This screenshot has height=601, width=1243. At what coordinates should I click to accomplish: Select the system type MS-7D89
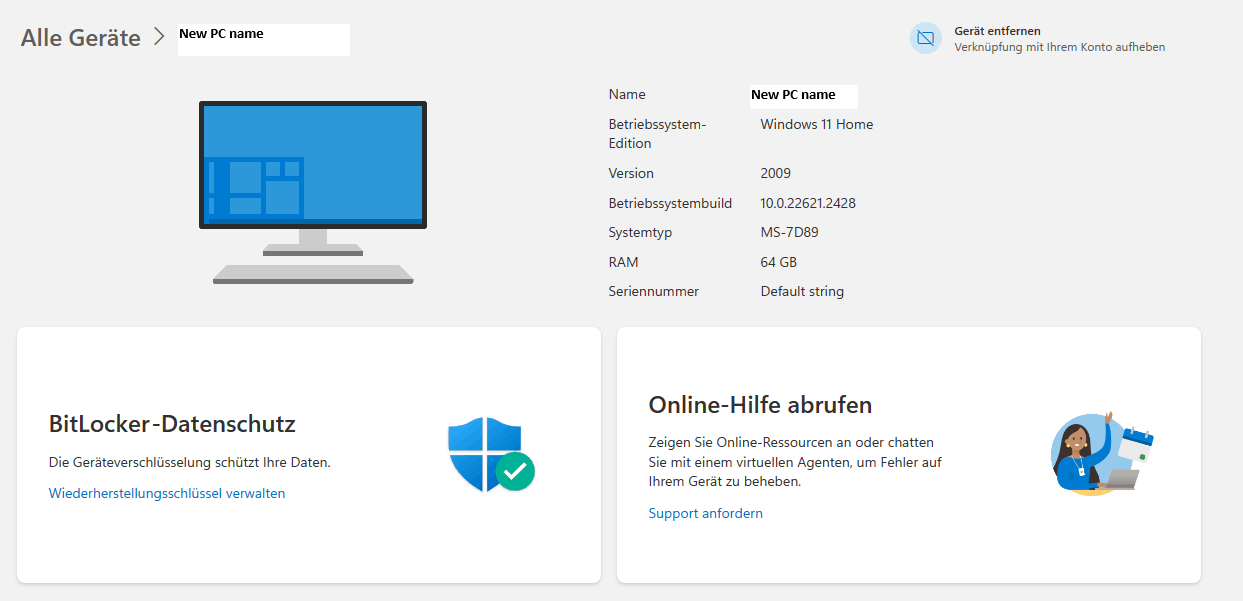click(x=790, y=232)
